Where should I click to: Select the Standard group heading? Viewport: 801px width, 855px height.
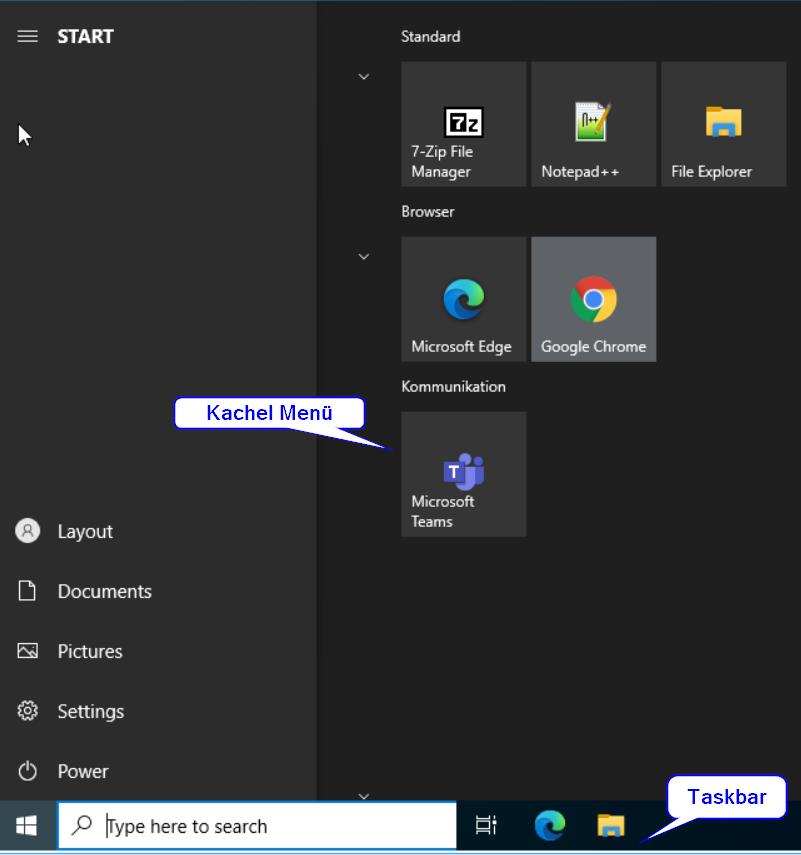click(x=431, y=37)
